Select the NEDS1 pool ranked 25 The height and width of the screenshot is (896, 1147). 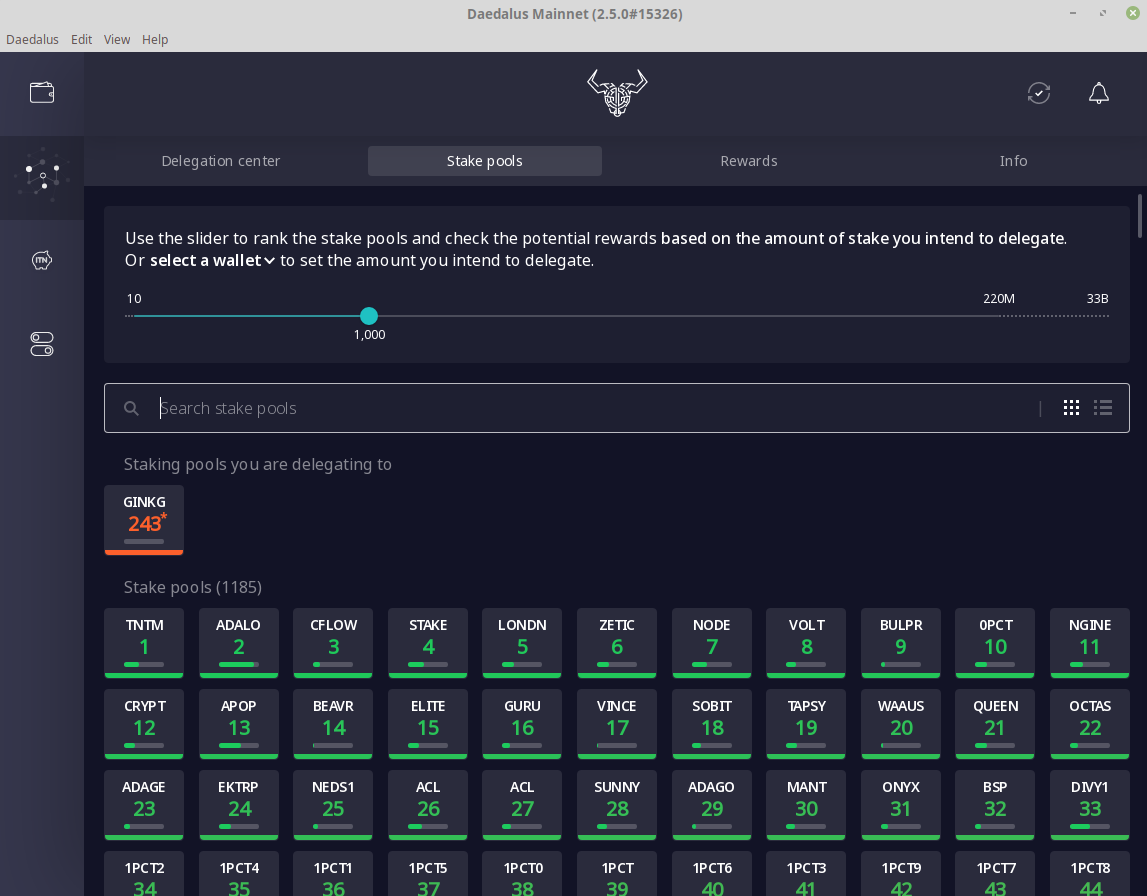click(333, 805)
